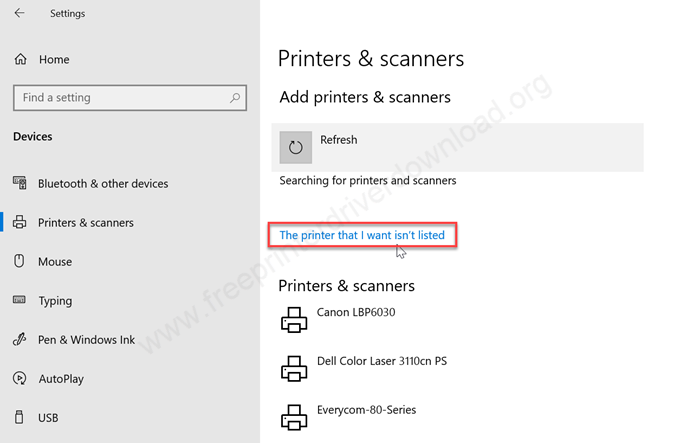Go back using the Settings back arrow

tap(19, 13)
